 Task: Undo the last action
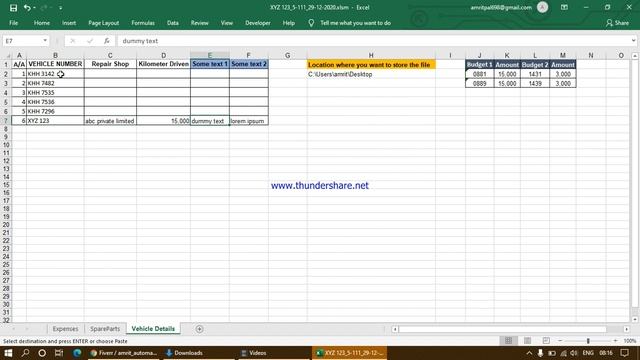(27, 8)
